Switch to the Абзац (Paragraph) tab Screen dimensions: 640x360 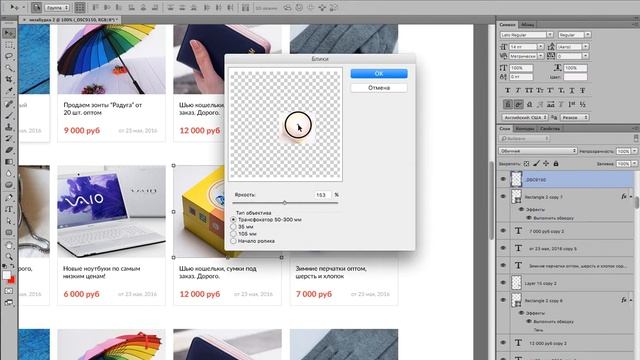[x=528, y=24]
